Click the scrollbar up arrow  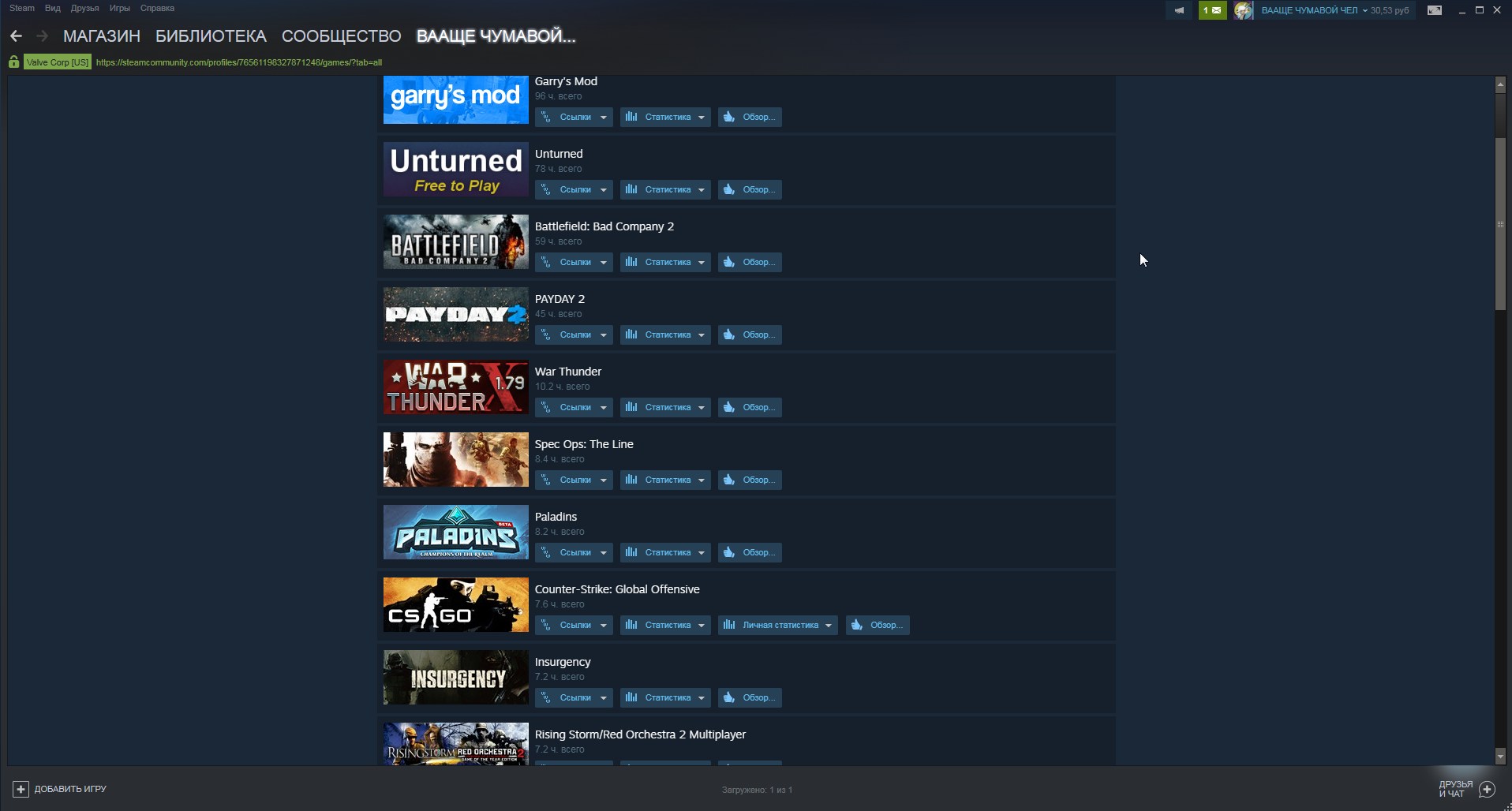click(1500, 84)
